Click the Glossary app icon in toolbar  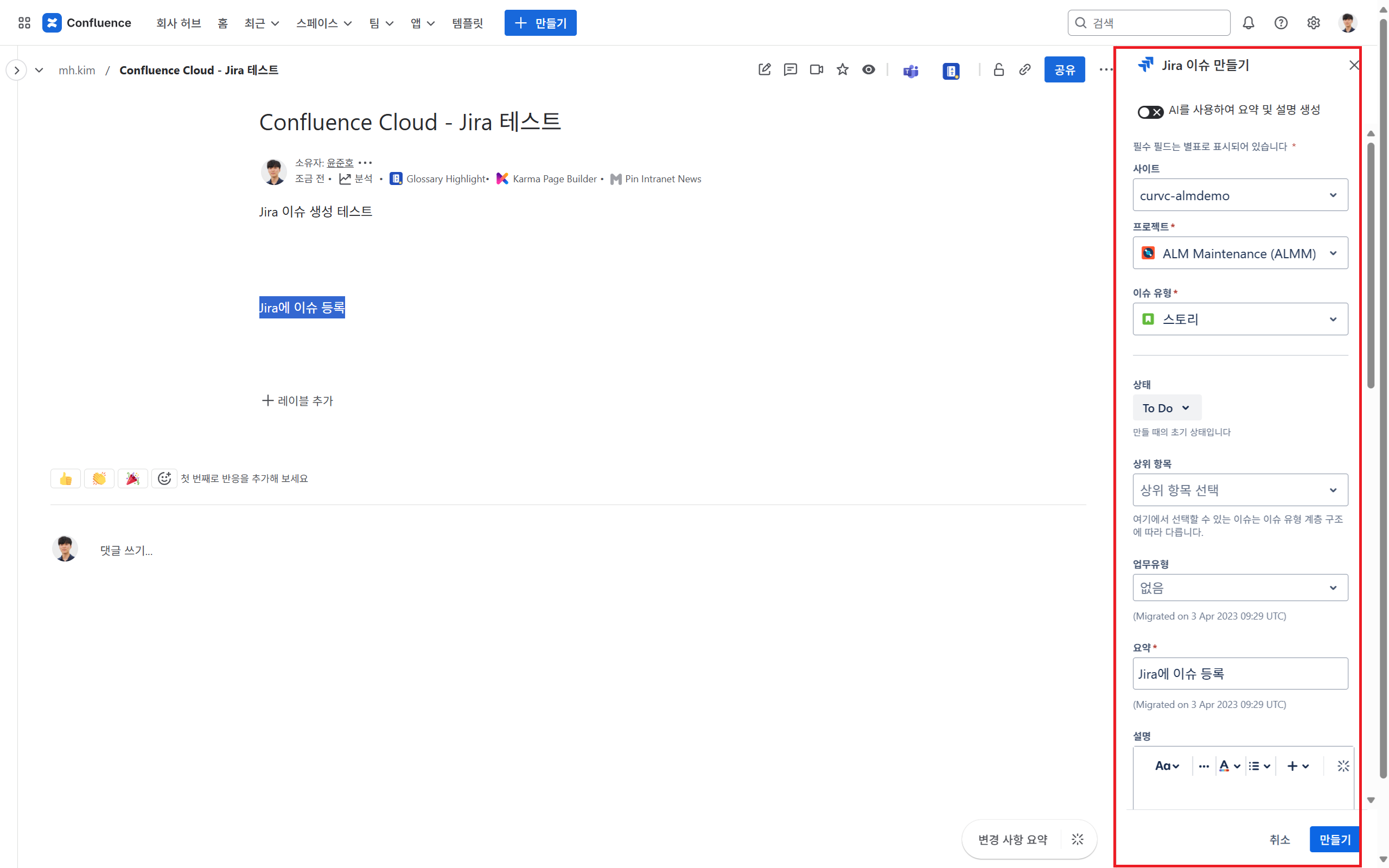coord(951,71)
